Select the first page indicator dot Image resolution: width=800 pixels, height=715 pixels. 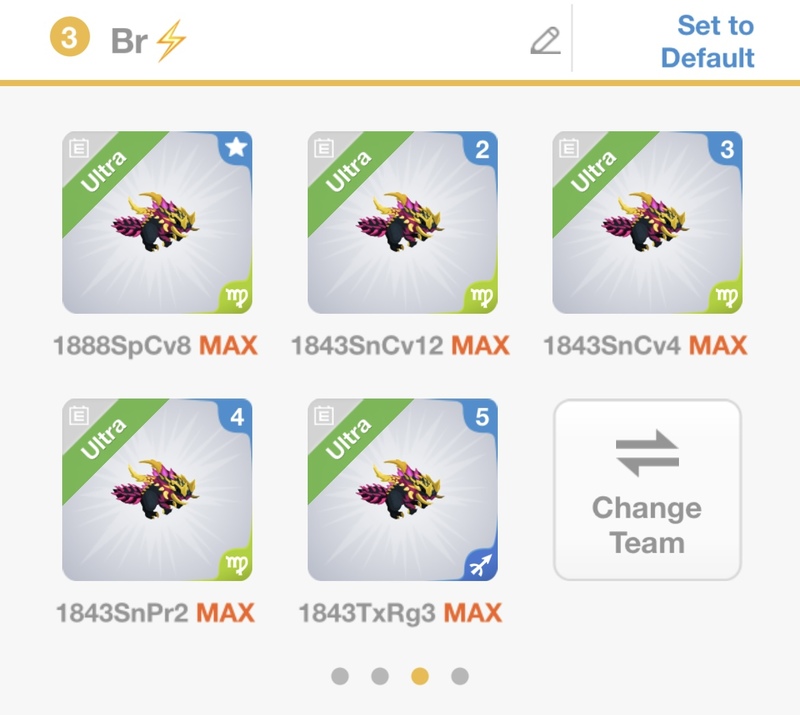[340, 676]
